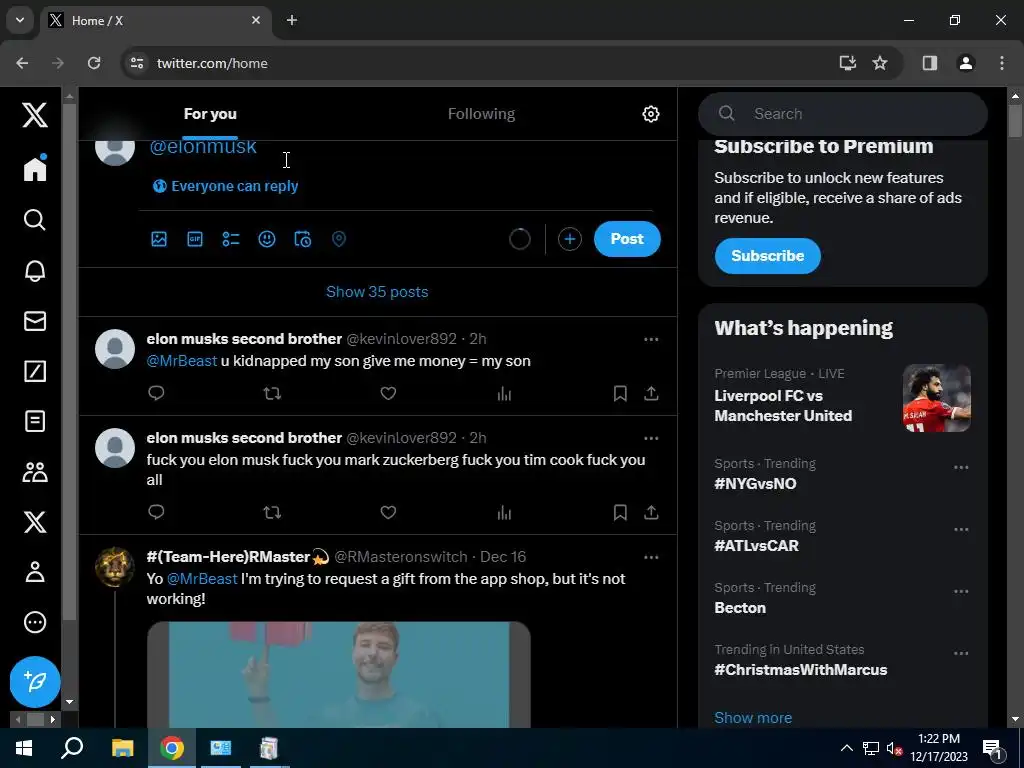Viewport: 1024px width, 768px height.
Task: Bookmark the mark zuckerberg tim cook post
Action: click(x=620, y=513)
